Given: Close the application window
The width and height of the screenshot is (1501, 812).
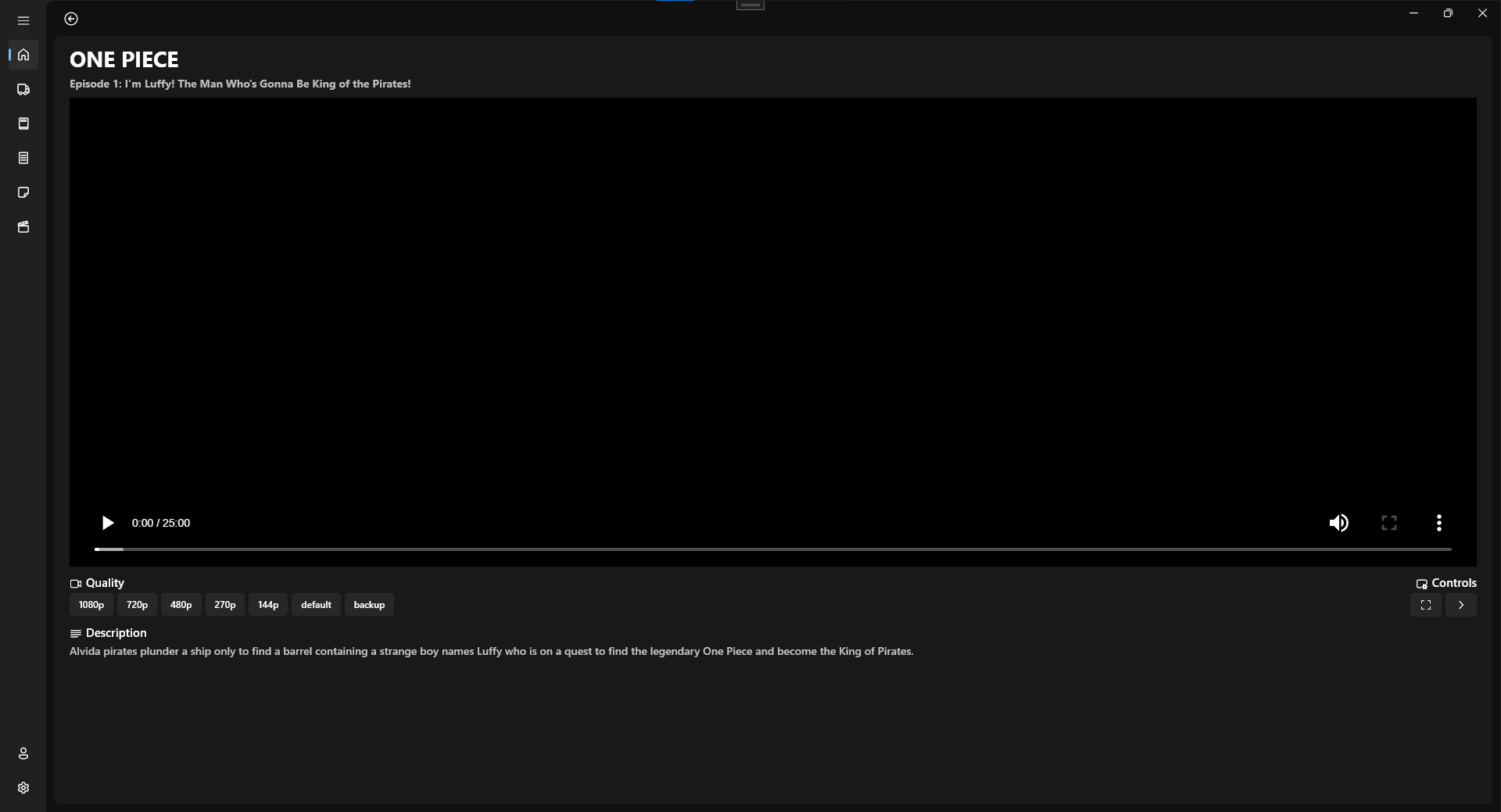Looking at the screenshot, I should (1482, 13).
